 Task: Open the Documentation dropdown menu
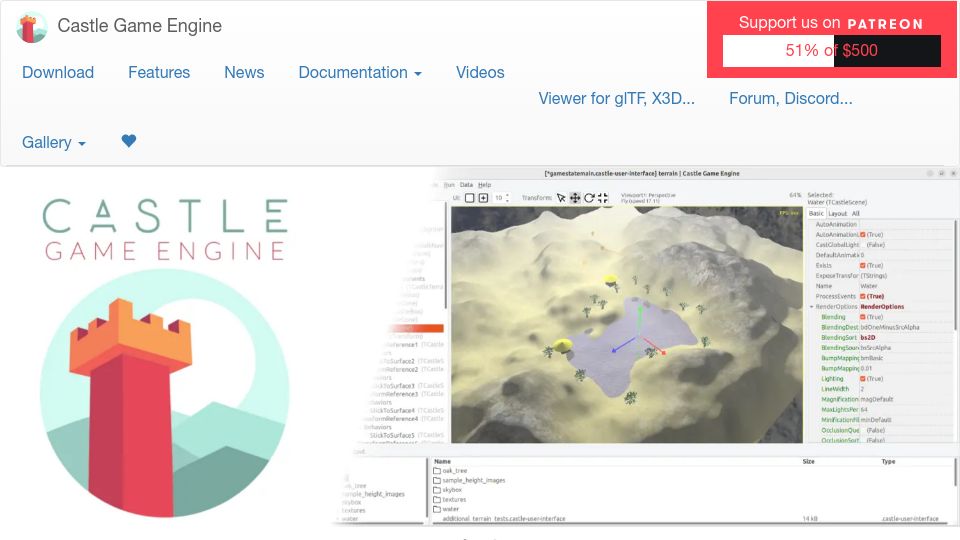tap(360, 72)
